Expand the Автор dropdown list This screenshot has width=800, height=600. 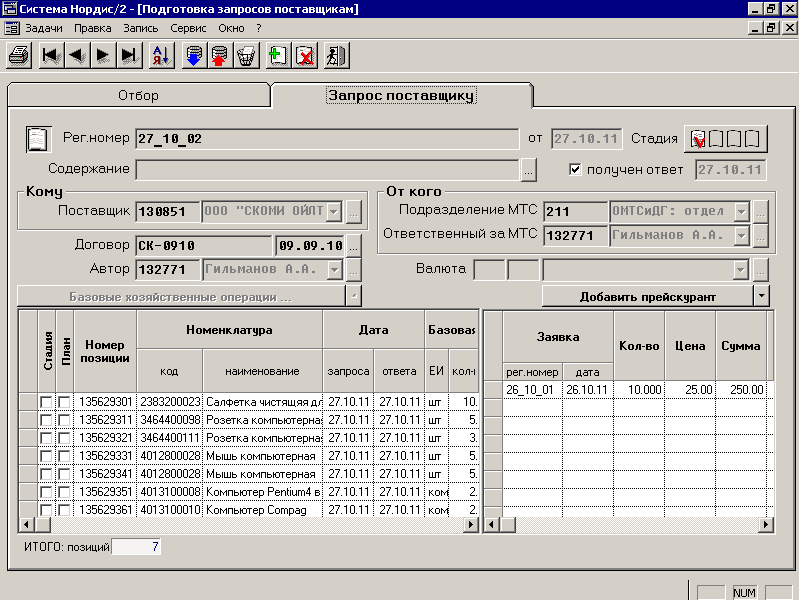point(334,269)
